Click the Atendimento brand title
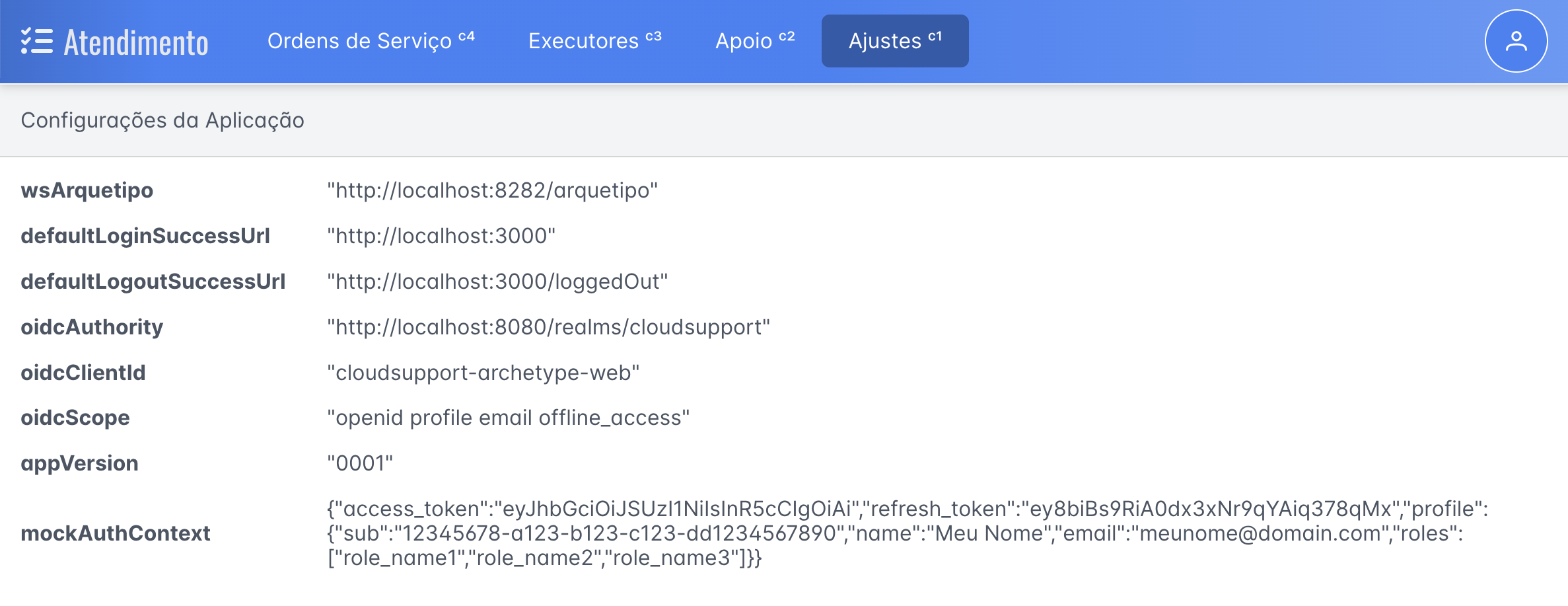The height and width of the screenshot is (606, 1568). tap(136, 43)
